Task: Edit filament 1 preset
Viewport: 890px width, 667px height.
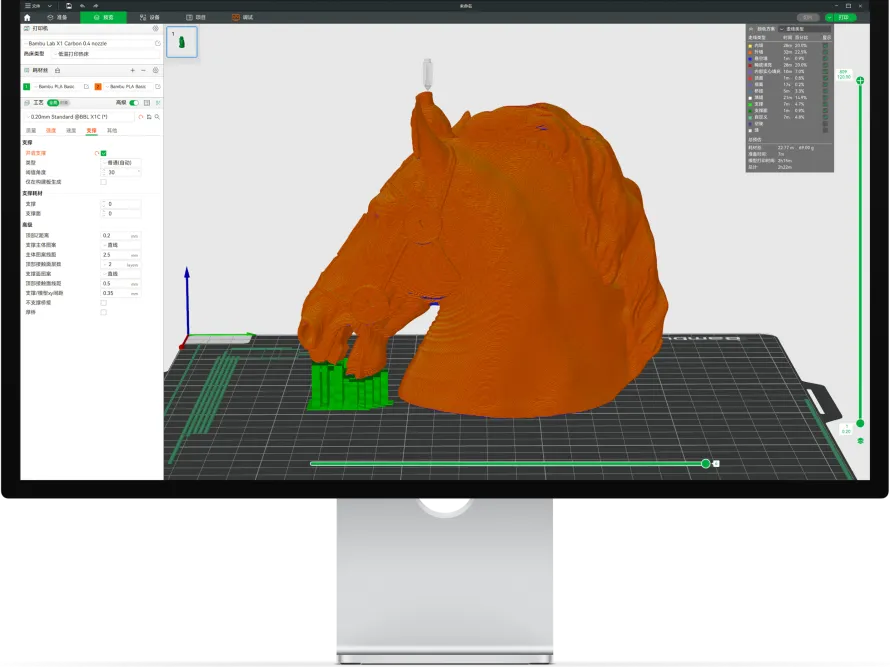Action: [86, 87]
